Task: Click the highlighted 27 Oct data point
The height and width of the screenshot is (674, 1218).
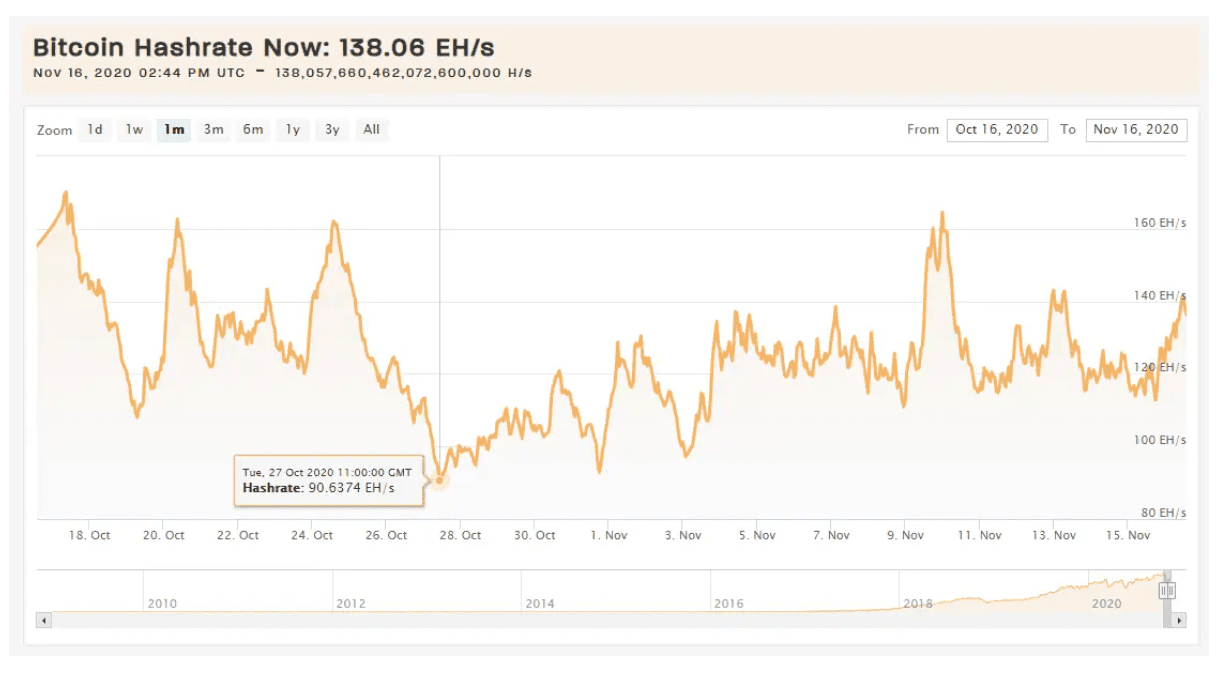Action: 440,480
